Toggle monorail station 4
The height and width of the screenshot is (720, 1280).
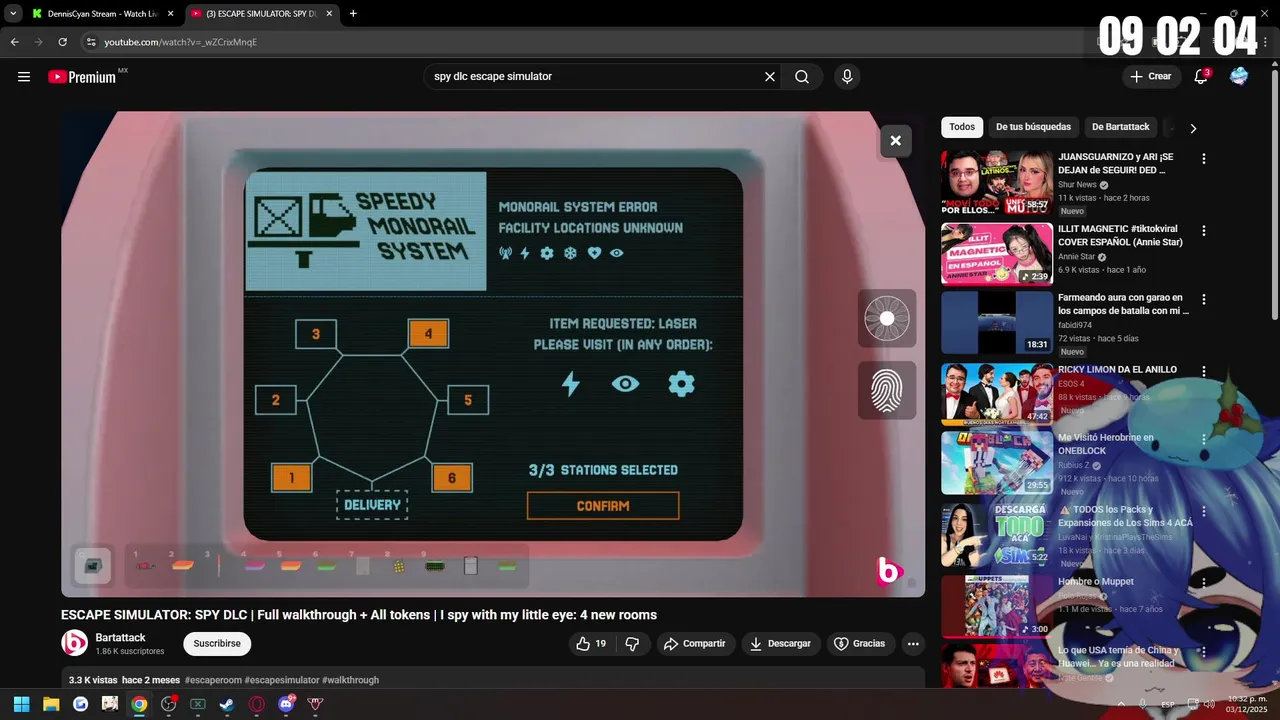click(428, 334)
